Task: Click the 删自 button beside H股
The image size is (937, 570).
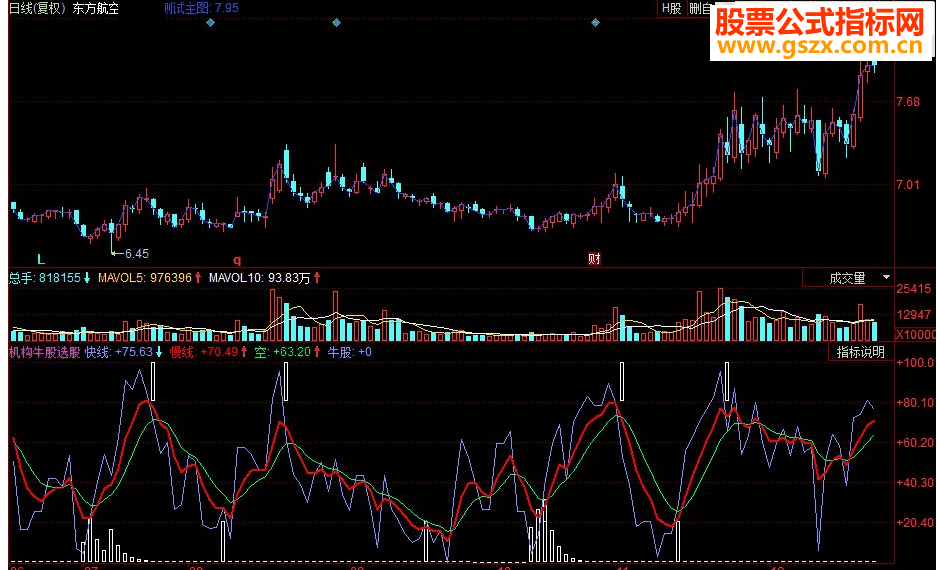Action: [699, 8]
